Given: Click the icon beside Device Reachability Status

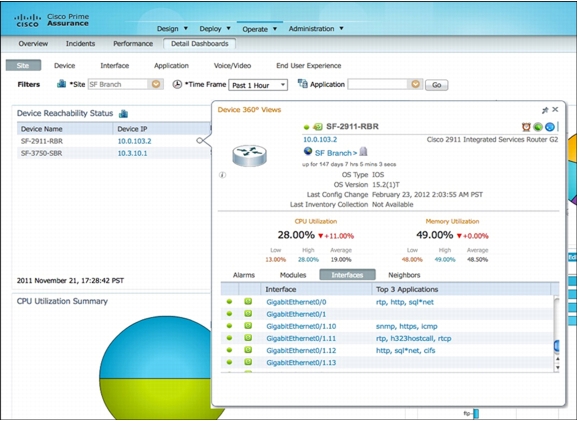Looking at the screenshot, I should tap(123, 114).
